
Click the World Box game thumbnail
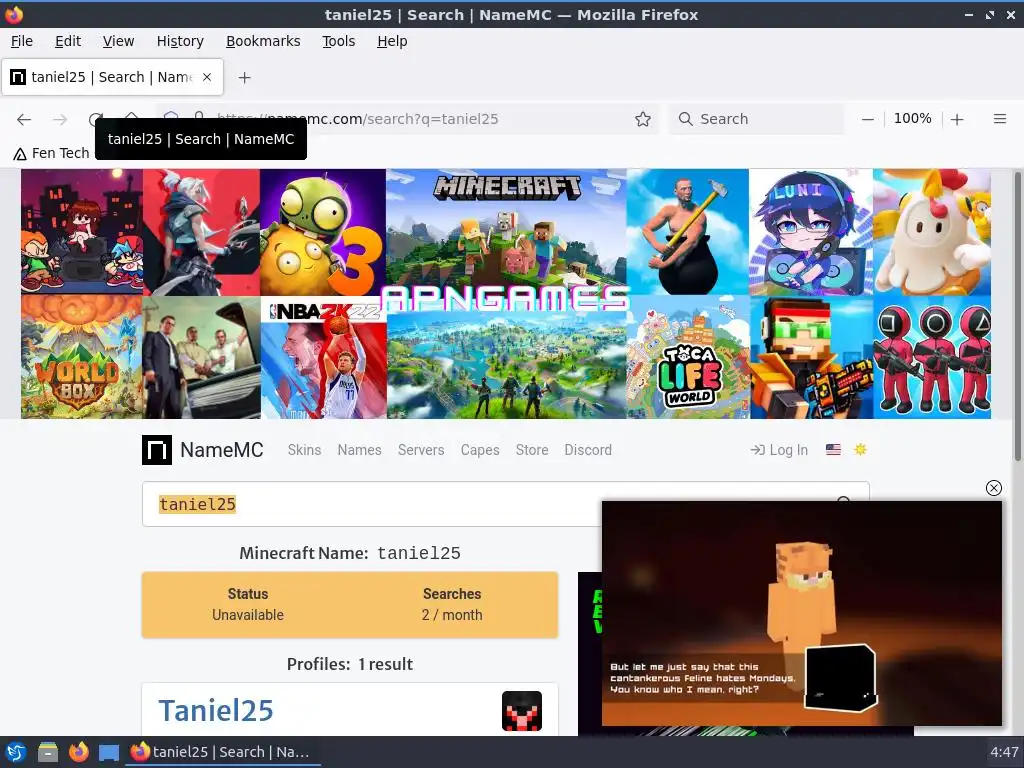(x=82, y=358)
